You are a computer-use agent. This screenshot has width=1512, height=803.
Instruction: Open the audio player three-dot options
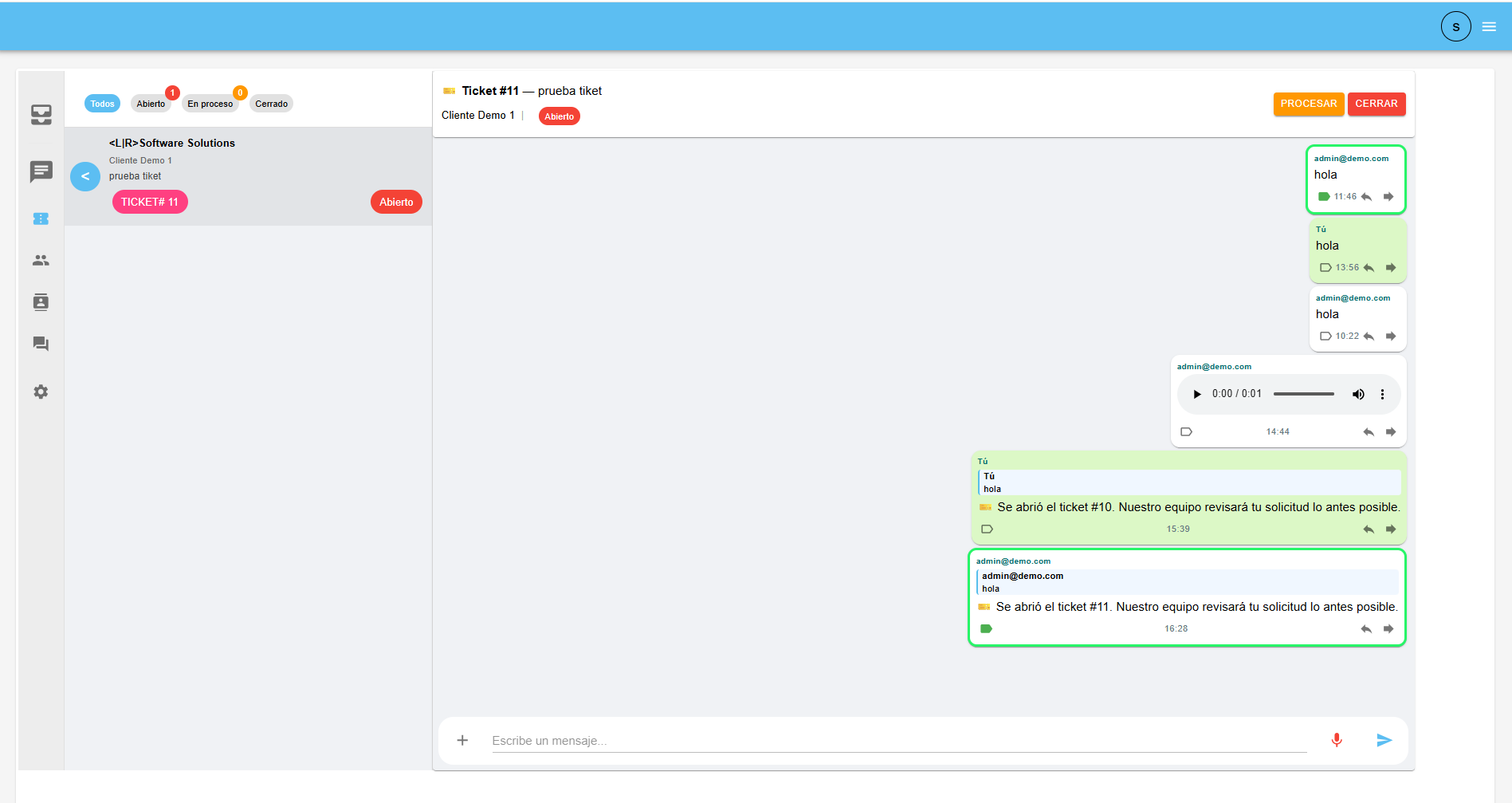click(1382, 394)
